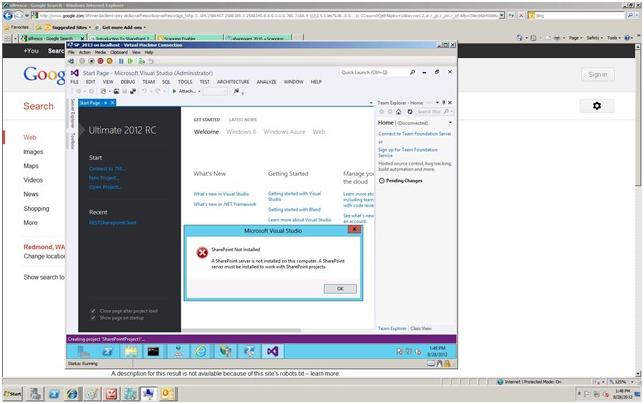644x404 pixels.
Task: Click the Back icon in Team Explorer toolbar
Action: 382,112
